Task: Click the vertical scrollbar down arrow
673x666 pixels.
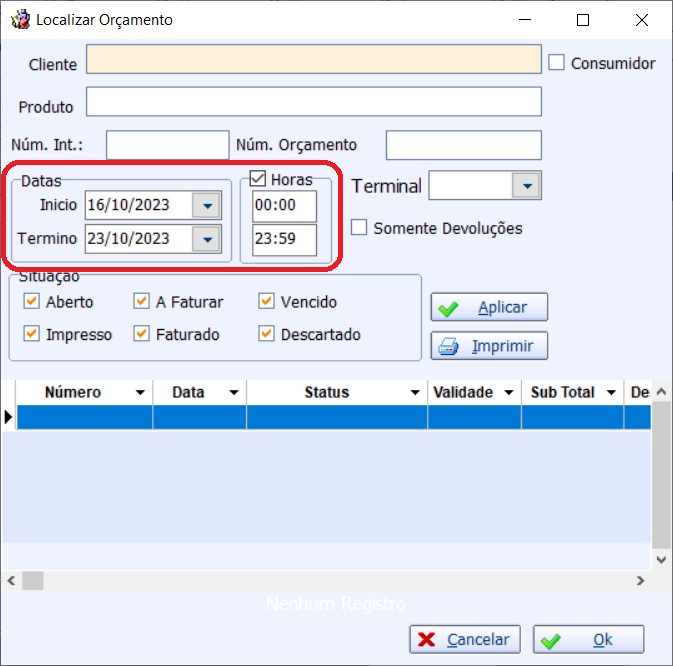Action: tap(662, 560)
